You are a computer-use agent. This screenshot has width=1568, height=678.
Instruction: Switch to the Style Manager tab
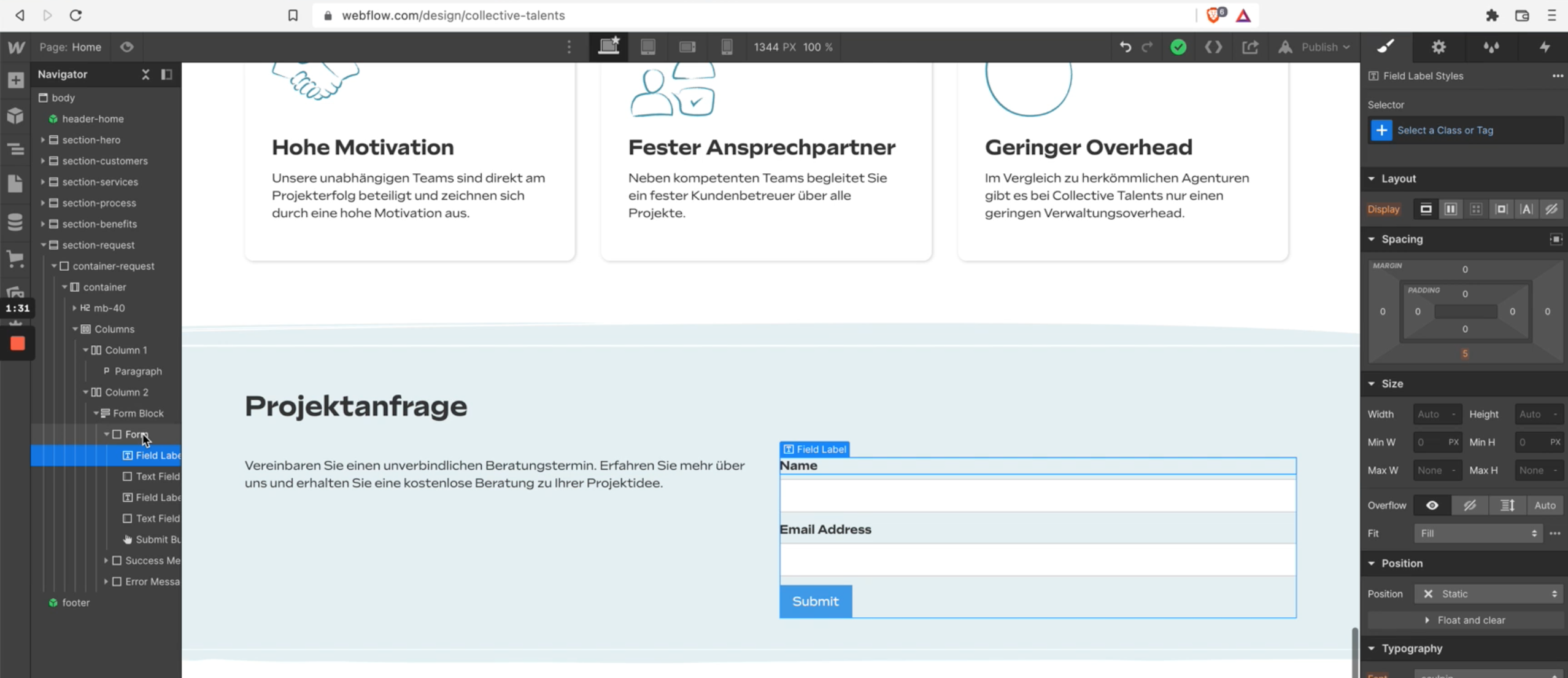[1491, 47]
